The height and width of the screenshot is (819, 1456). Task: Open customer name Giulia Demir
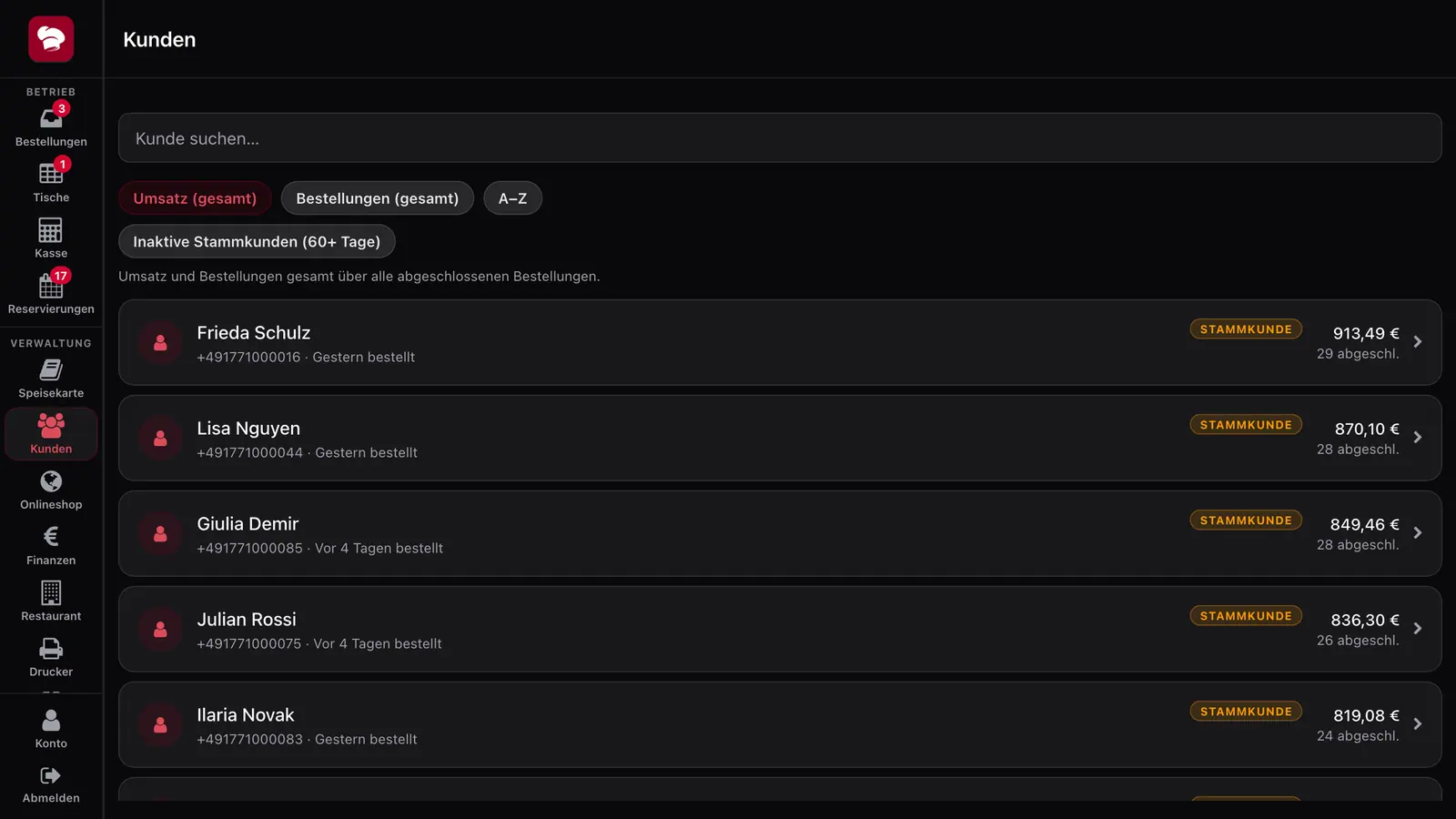(x=248, y=524)
